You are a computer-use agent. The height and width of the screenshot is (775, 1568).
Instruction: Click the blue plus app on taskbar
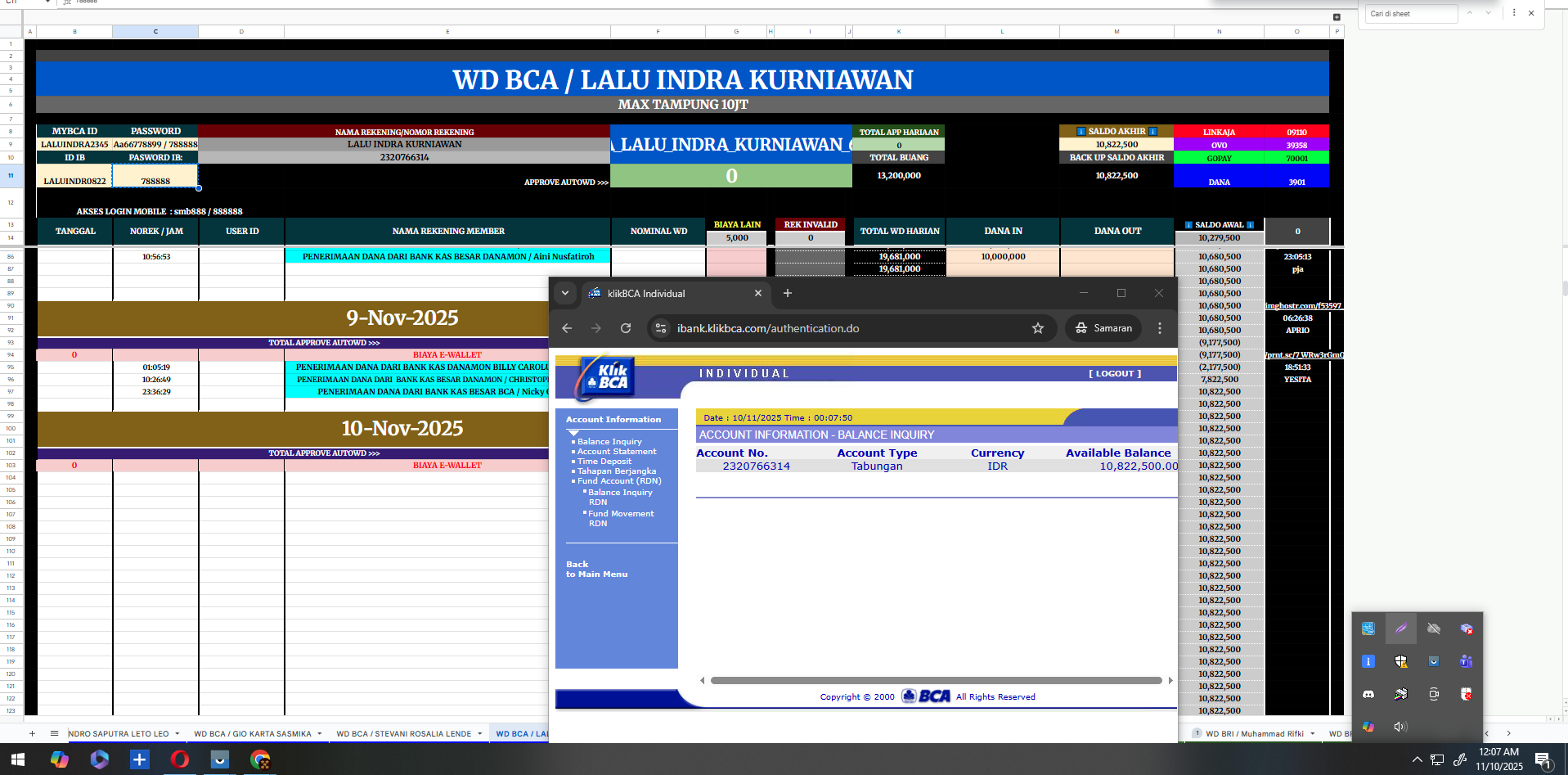(140, 759)
